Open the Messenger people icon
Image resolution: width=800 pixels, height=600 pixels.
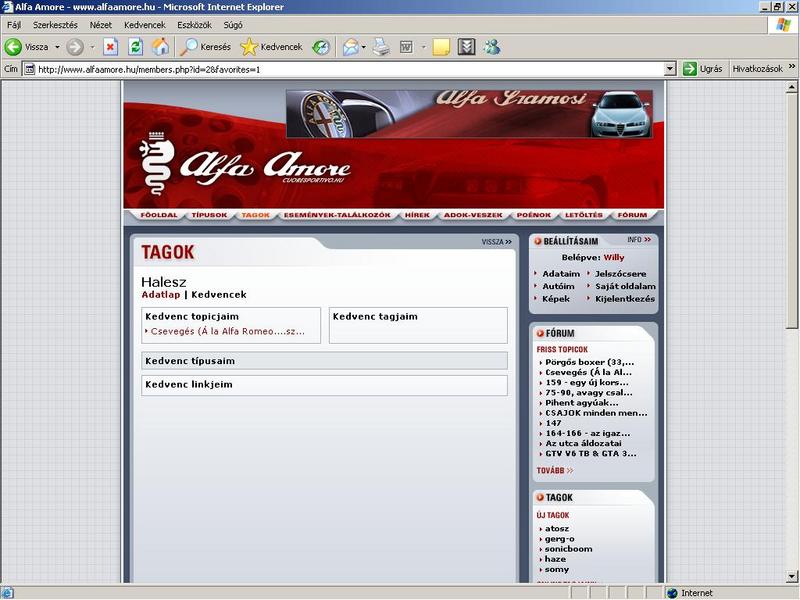click(492, 47)
